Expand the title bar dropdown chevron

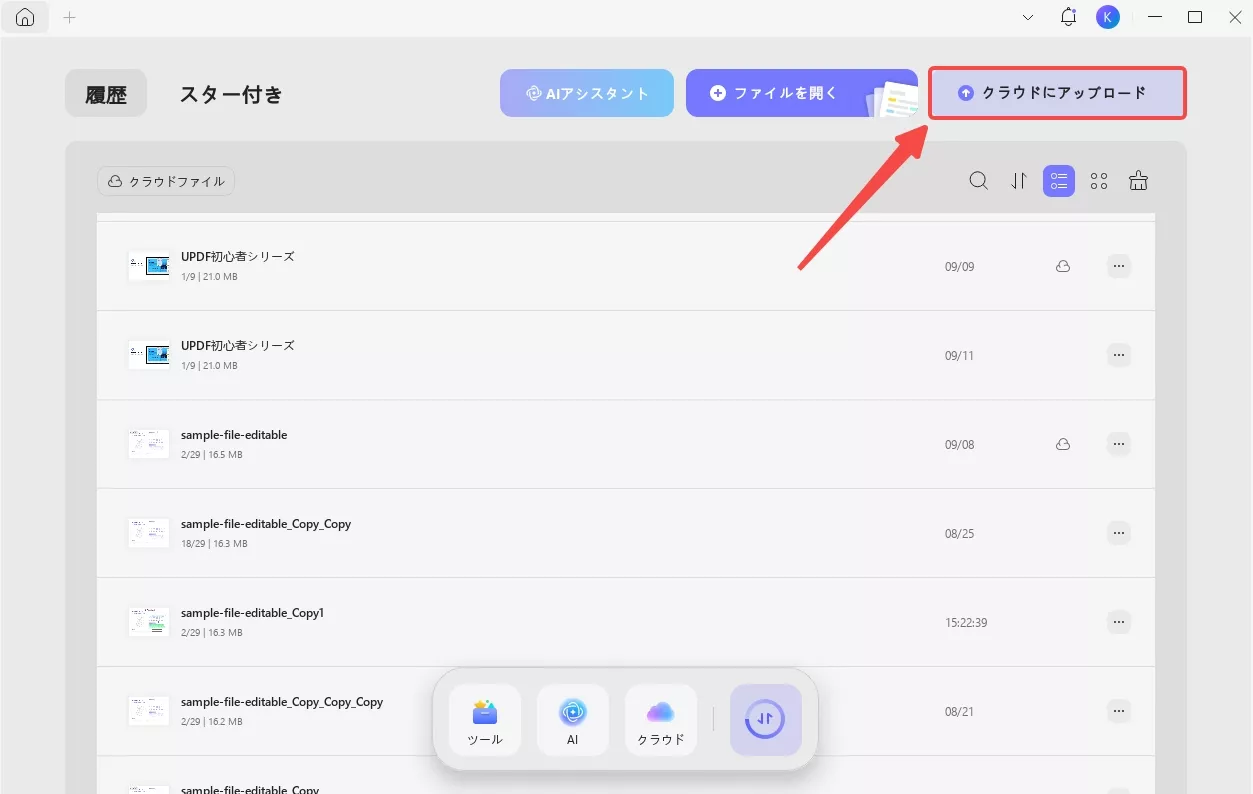(x=1028, y=17)
